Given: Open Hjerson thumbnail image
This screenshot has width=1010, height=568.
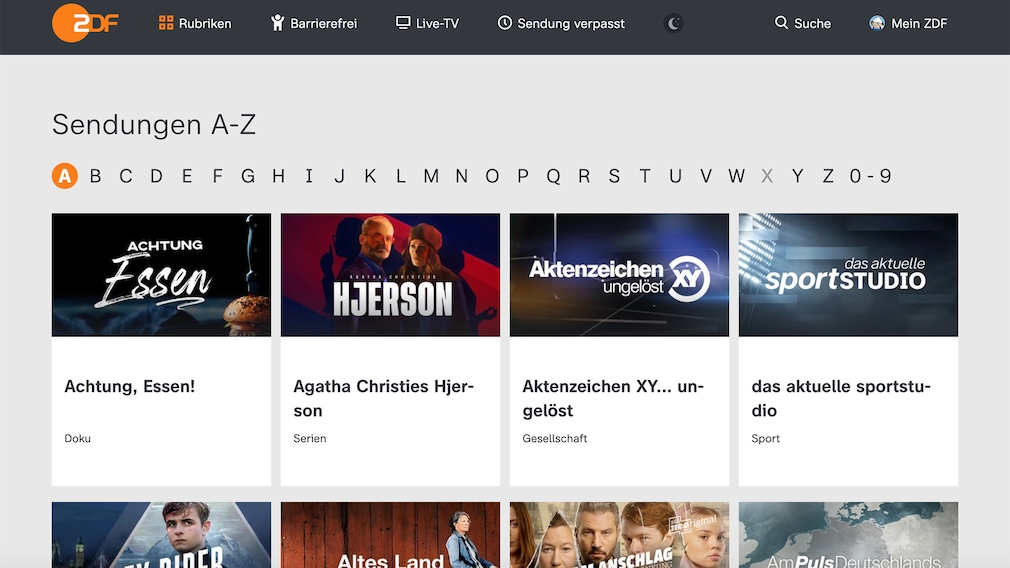Looking at the screenshot, I should tap(390, 275).
